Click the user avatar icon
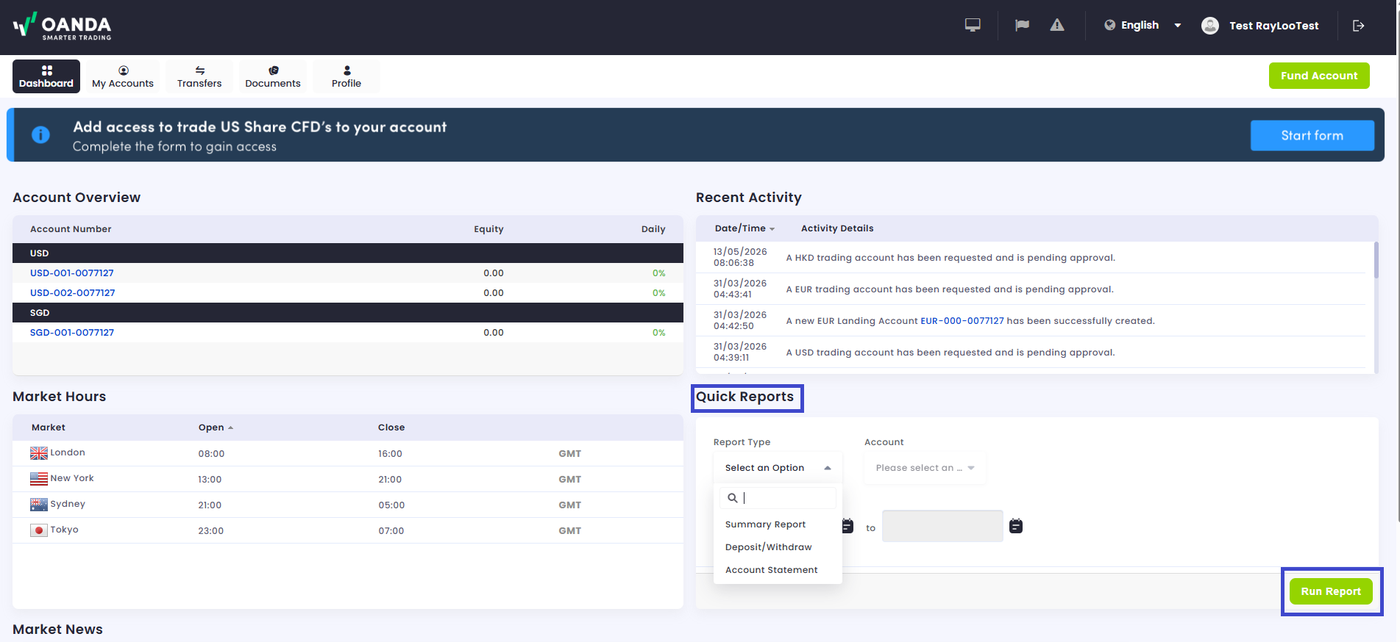 click(x=1210, y=25)
